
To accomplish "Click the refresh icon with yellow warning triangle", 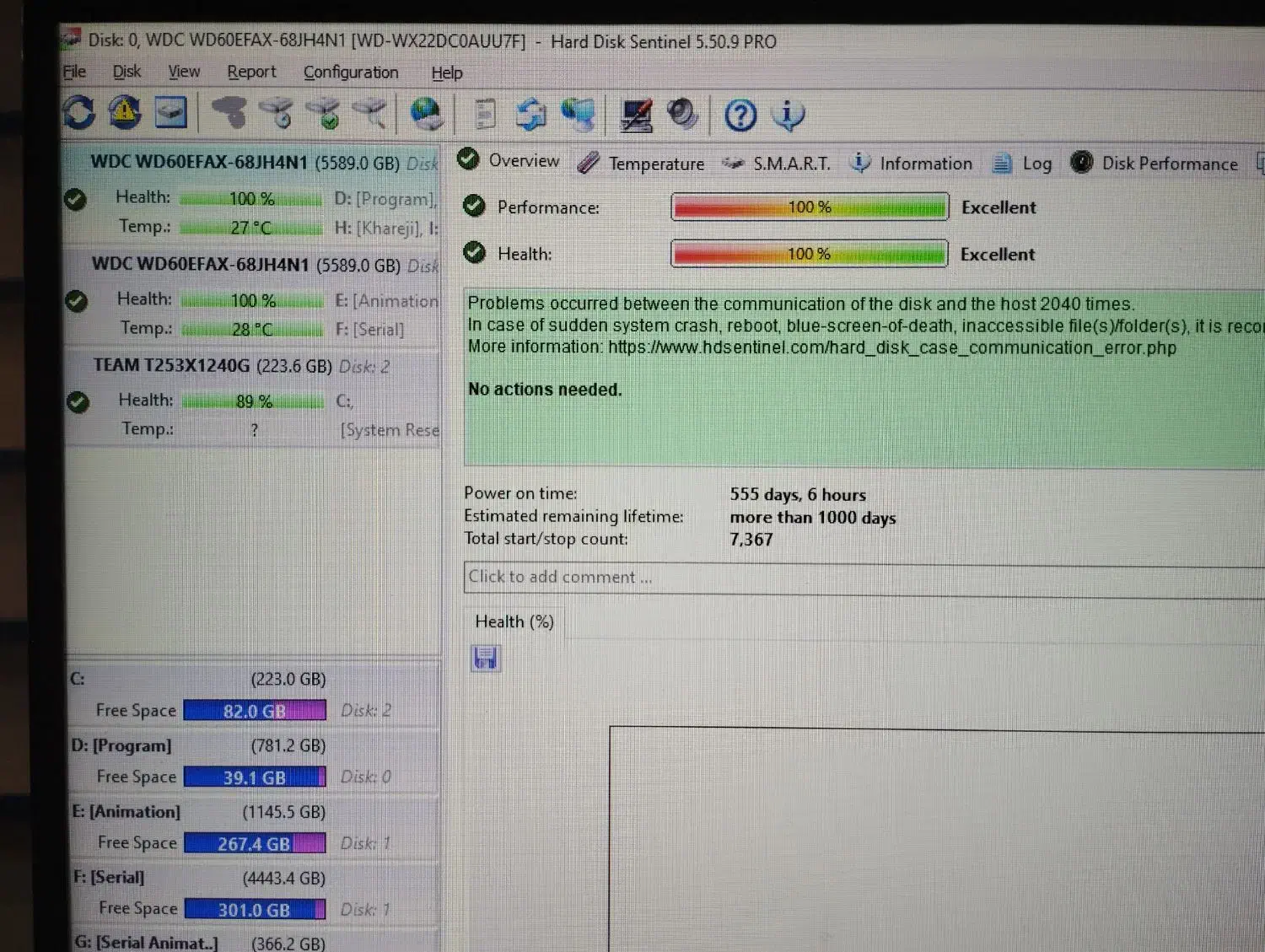I will [x=125, y=112].
